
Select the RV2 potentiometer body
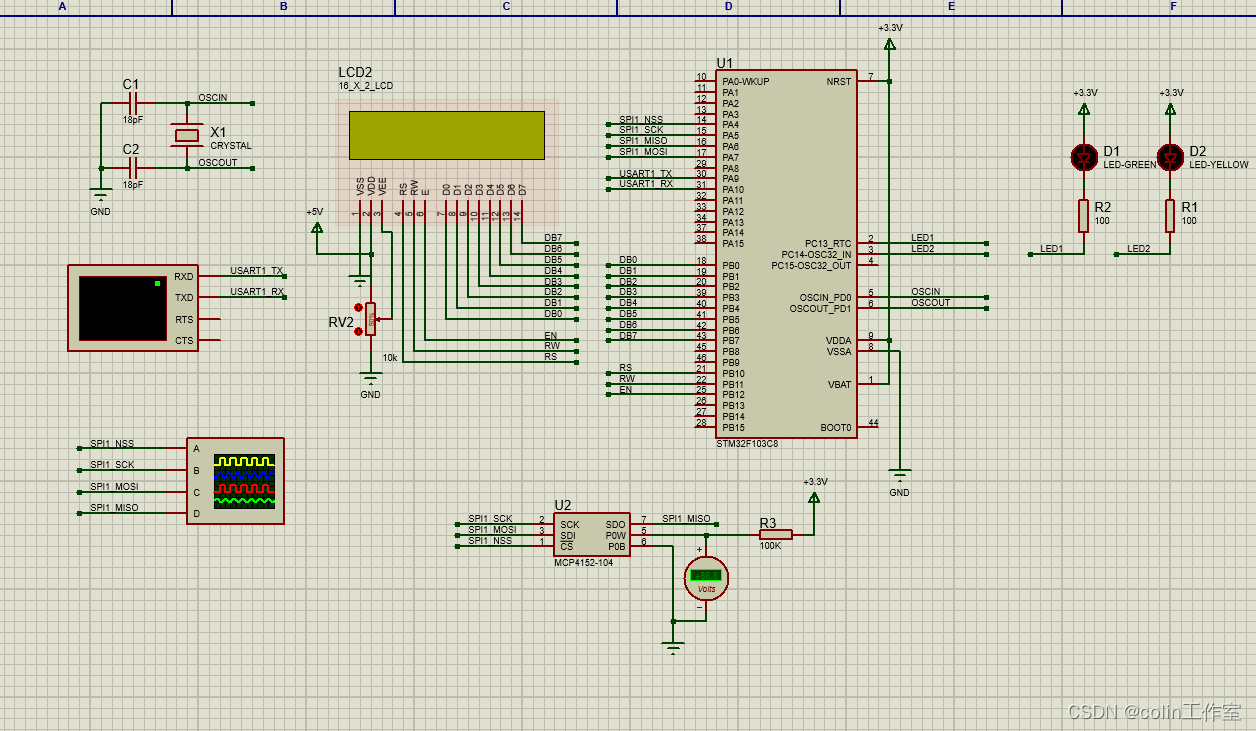coord(371,320)
